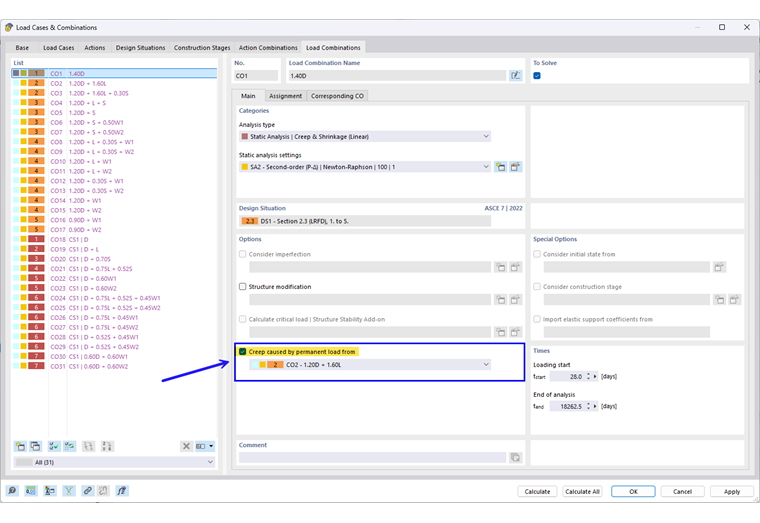
Task: Click new icon beside Calculate critical load field
Action: pos(501,332)
